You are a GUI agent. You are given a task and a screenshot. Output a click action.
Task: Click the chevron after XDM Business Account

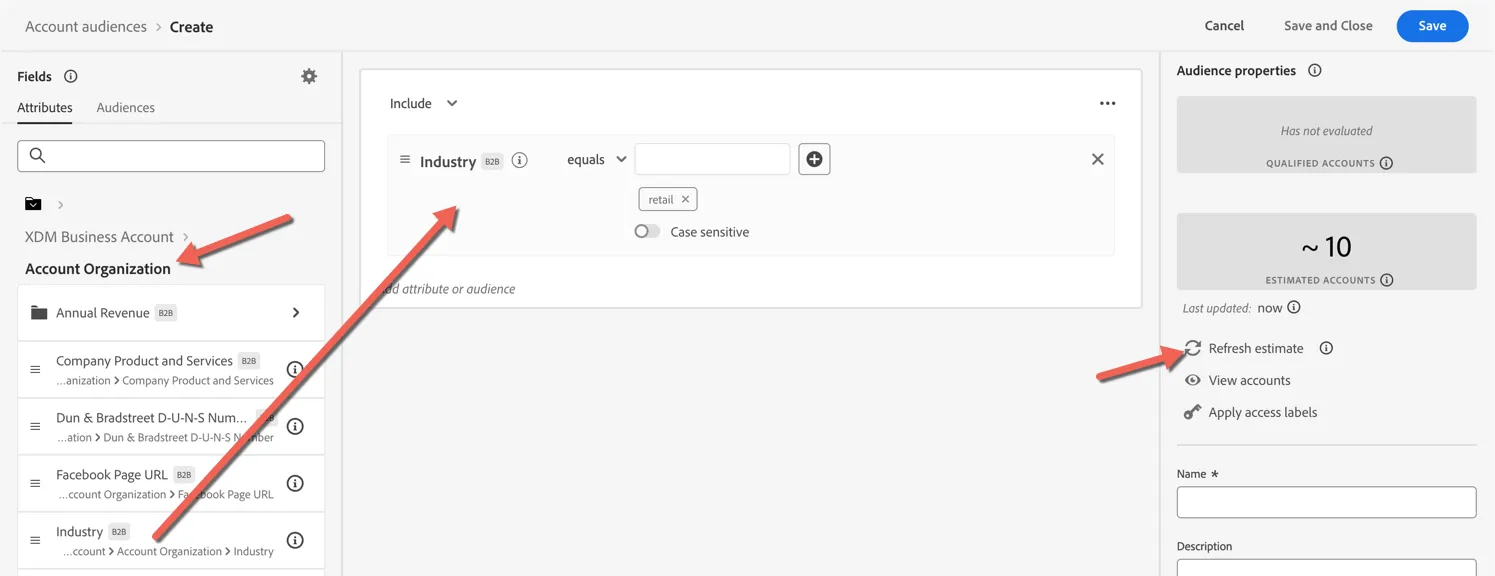(x=186, y=237)
